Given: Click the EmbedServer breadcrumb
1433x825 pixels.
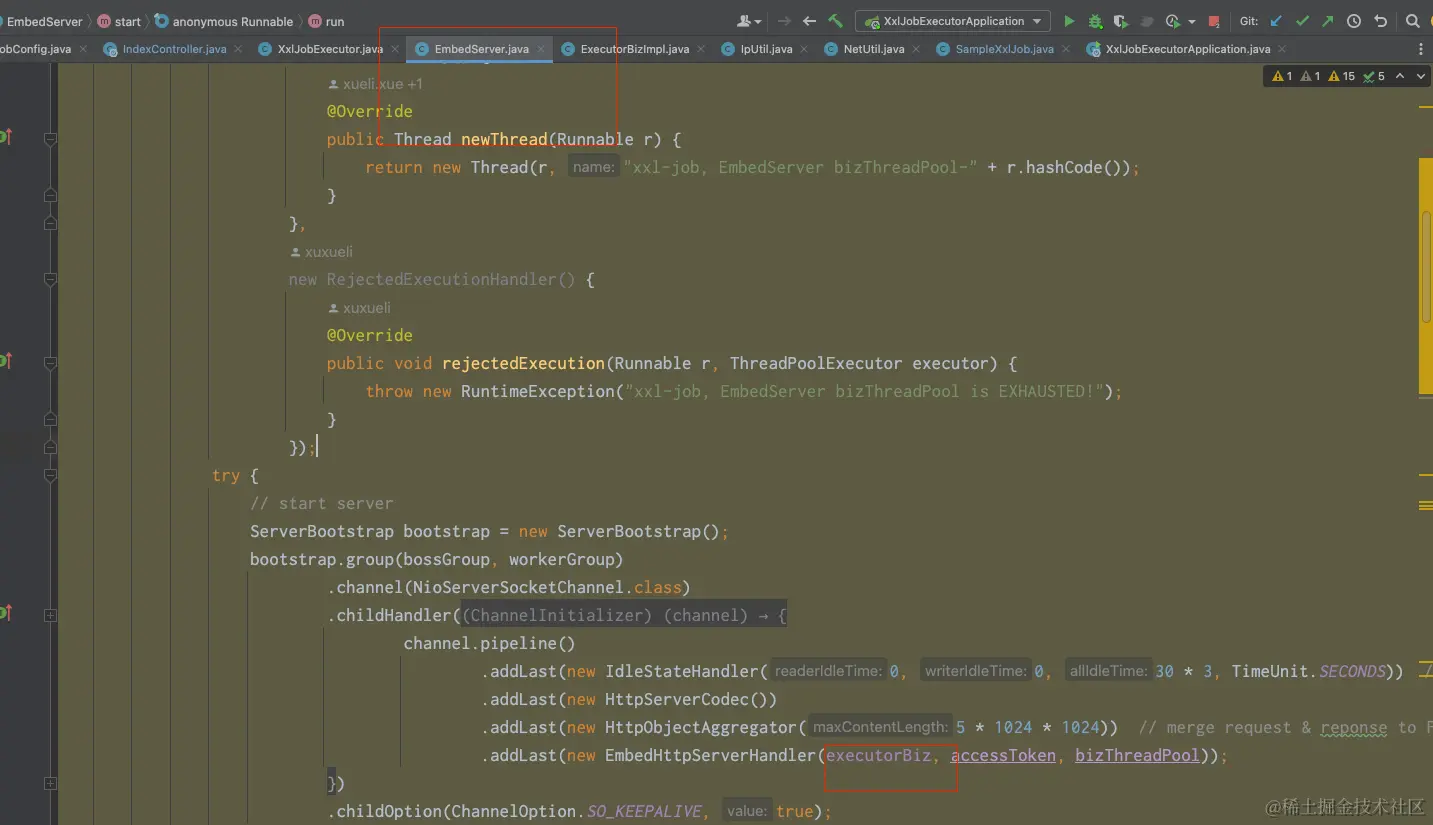Looking at the screenshot, I should [x=44, y=21].
